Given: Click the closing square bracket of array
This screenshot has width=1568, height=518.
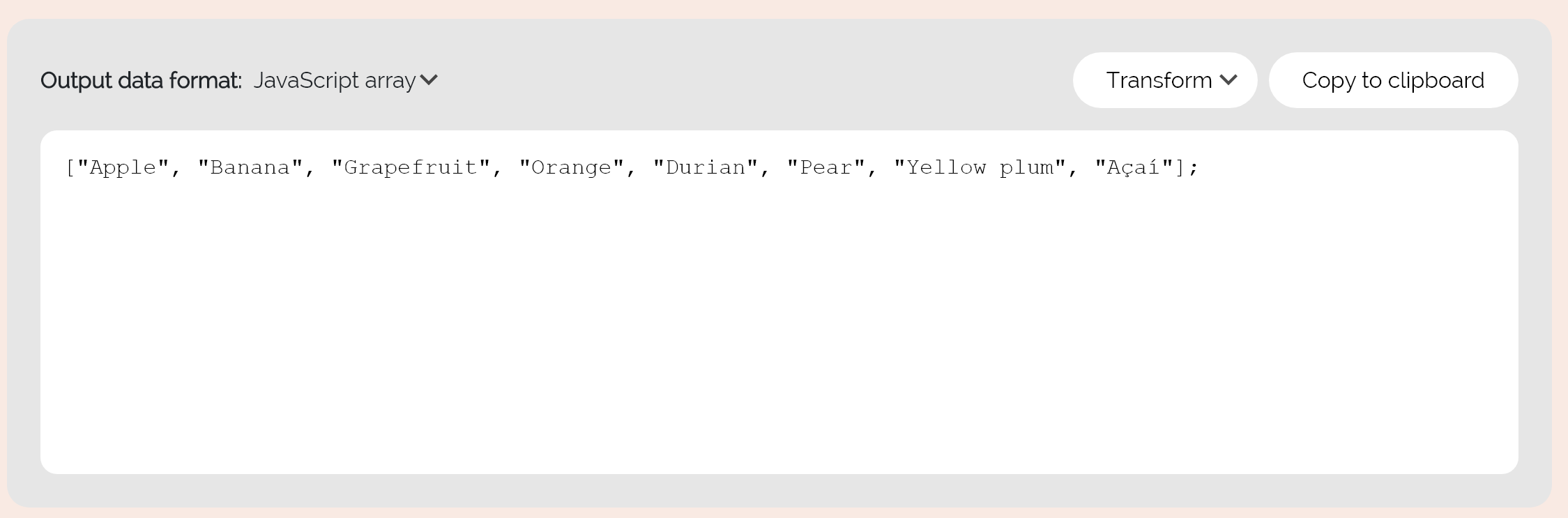Looking at the screenshot, I should 1180,168.
